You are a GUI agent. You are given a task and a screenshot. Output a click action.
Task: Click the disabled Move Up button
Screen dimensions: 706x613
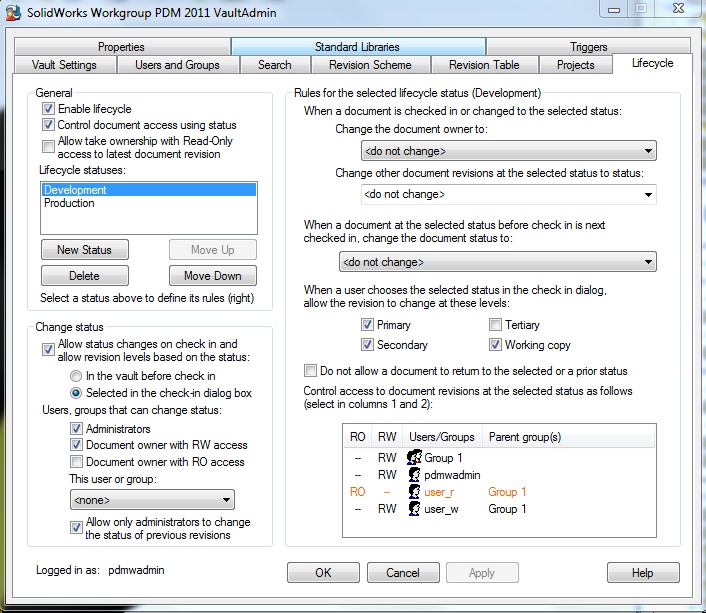(213, 250)
